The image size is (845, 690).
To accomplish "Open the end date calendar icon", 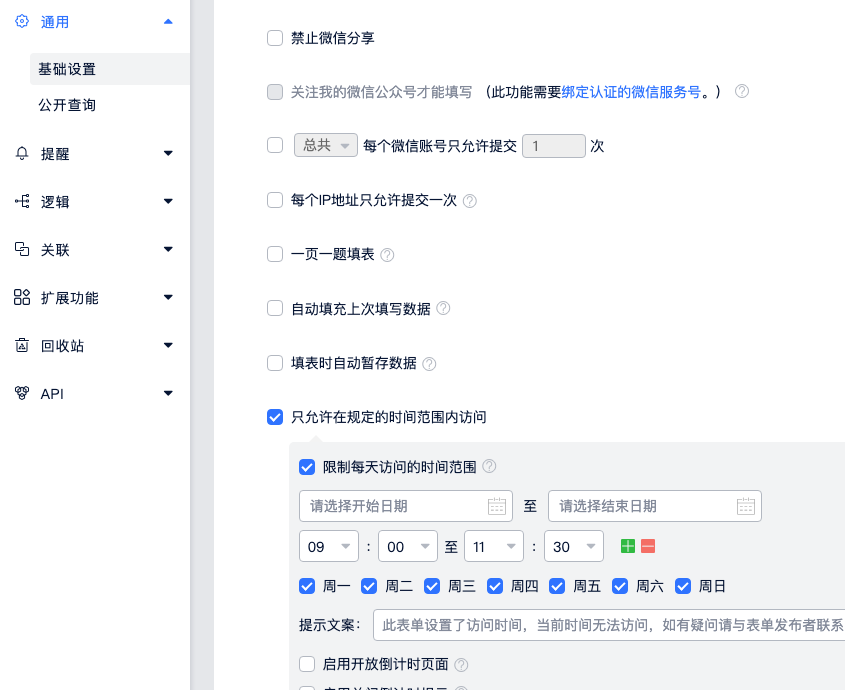I will click(x=746, y=506).
